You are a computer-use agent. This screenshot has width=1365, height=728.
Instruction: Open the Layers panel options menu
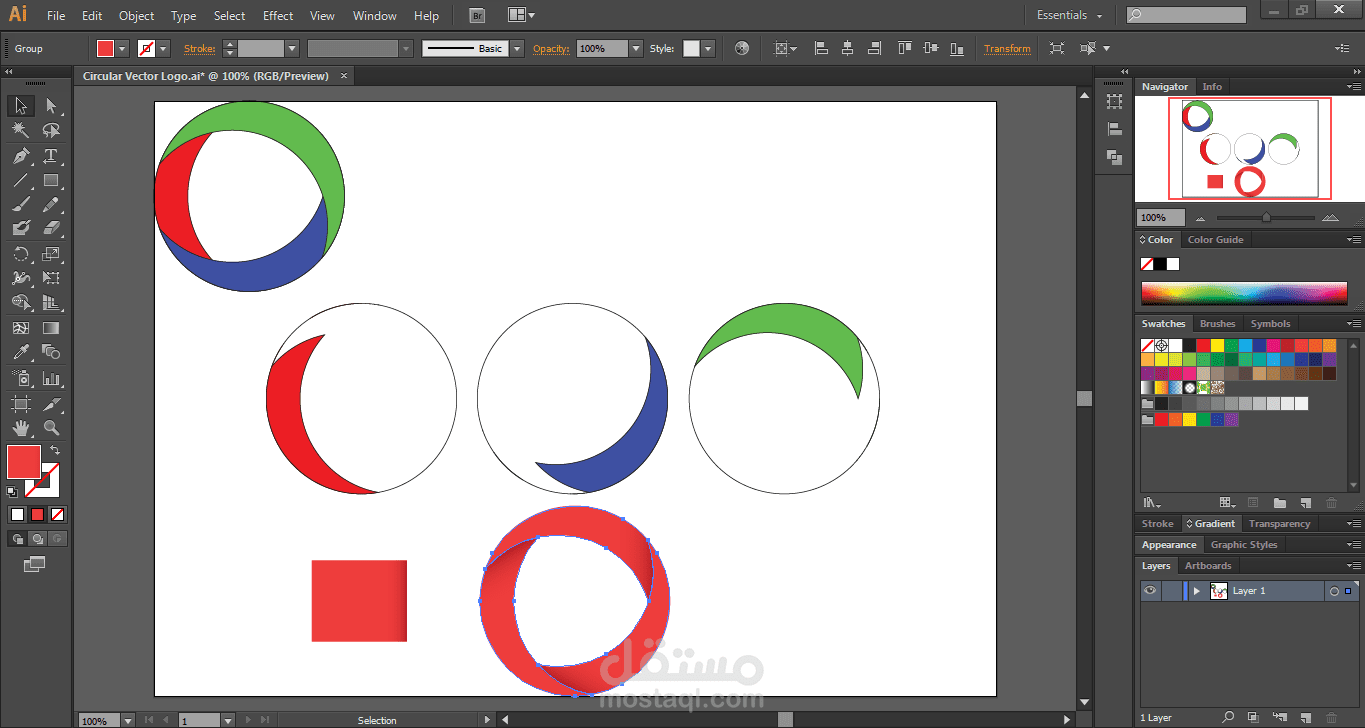[x=1353, y=566]
